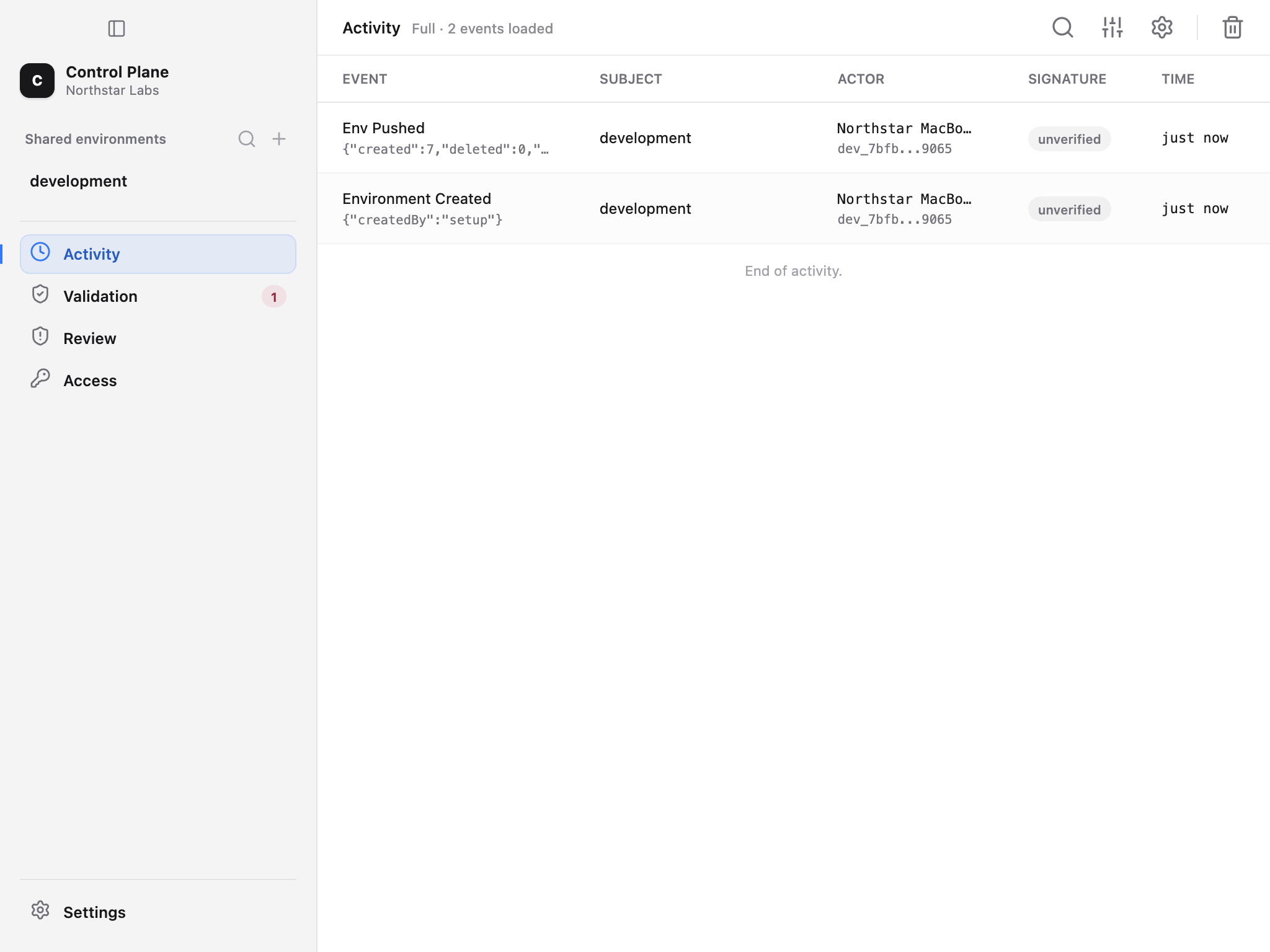Click the sidebar Settings gear icon
Image resolution: width=1270 pixels, height=952 pixels.
pos(40,910)
